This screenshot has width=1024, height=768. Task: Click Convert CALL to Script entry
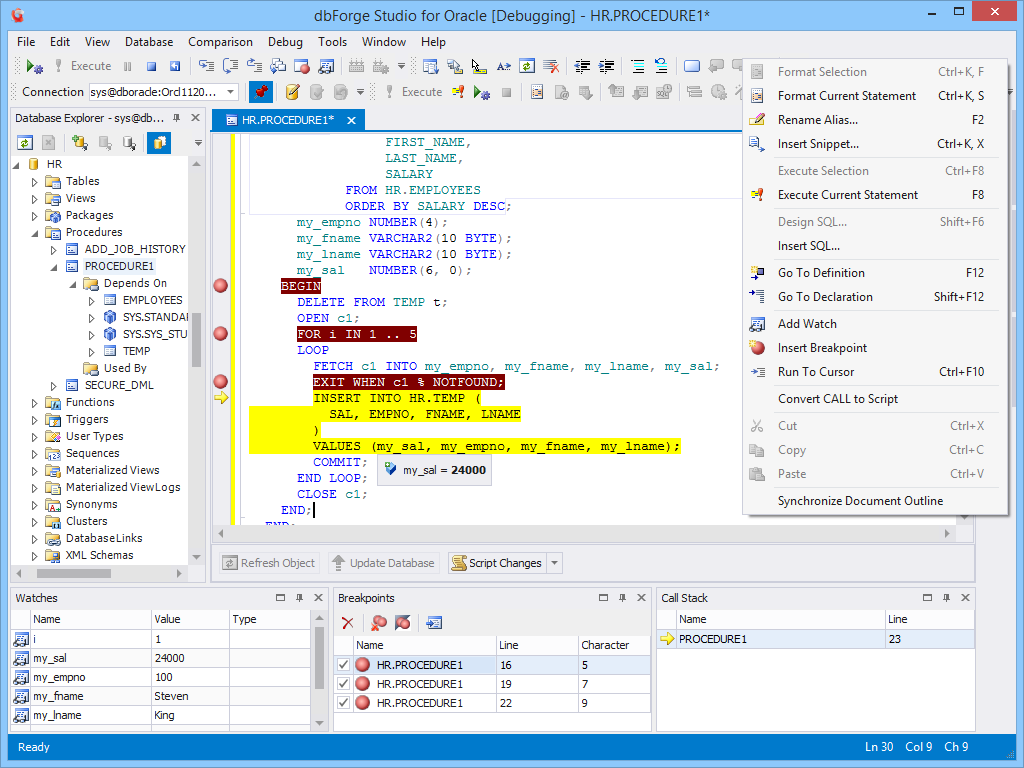[875, 399]
